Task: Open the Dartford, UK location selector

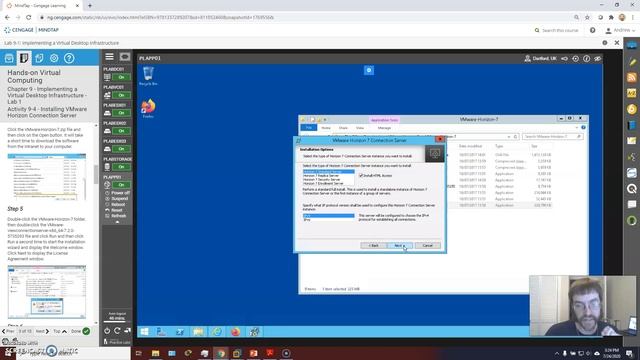Action: click(x=540, y=58)
